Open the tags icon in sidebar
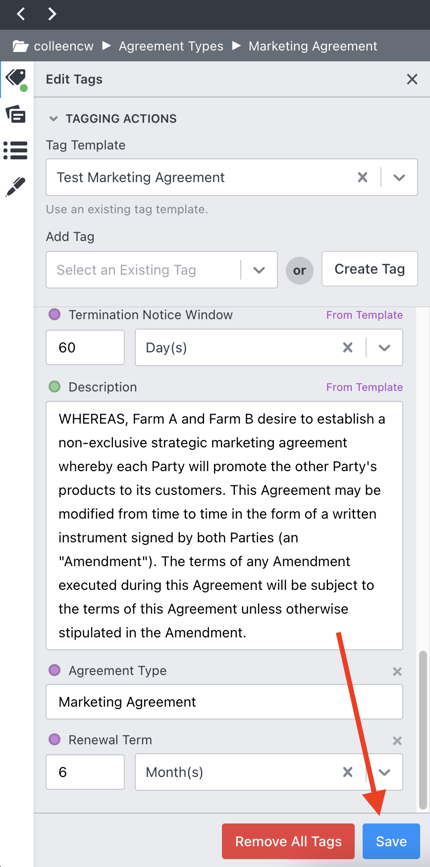The width and height of the screenshot is (430, 867). coord(16,80)
